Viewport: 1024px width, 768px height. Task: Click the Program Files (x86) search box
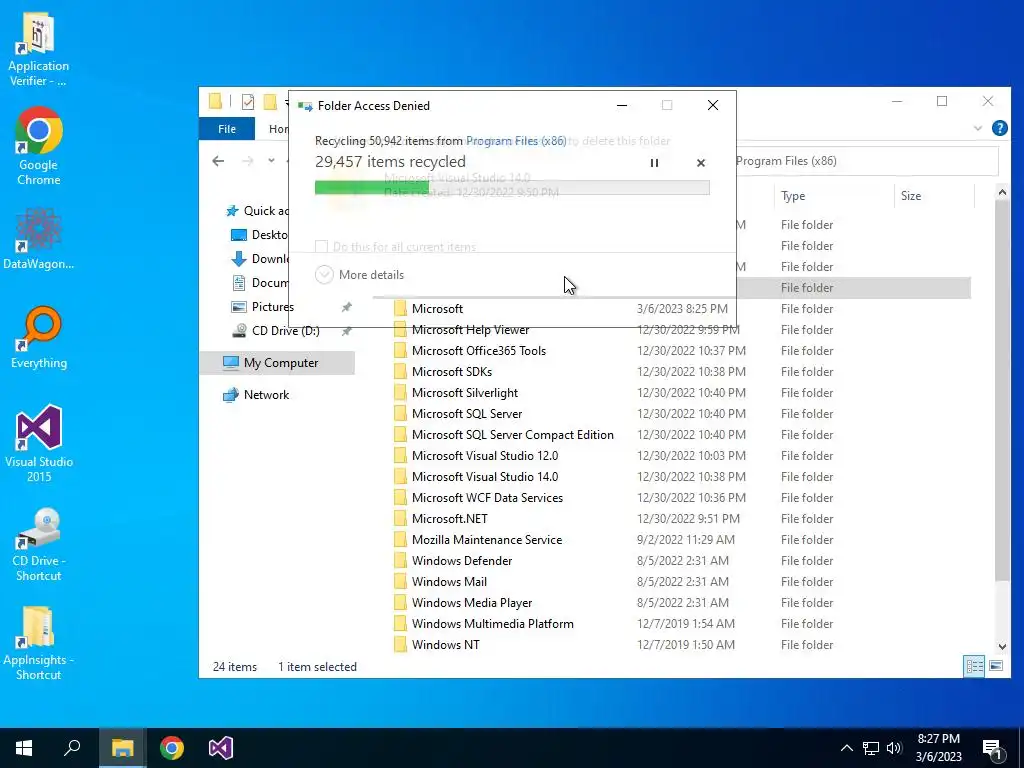866,161
